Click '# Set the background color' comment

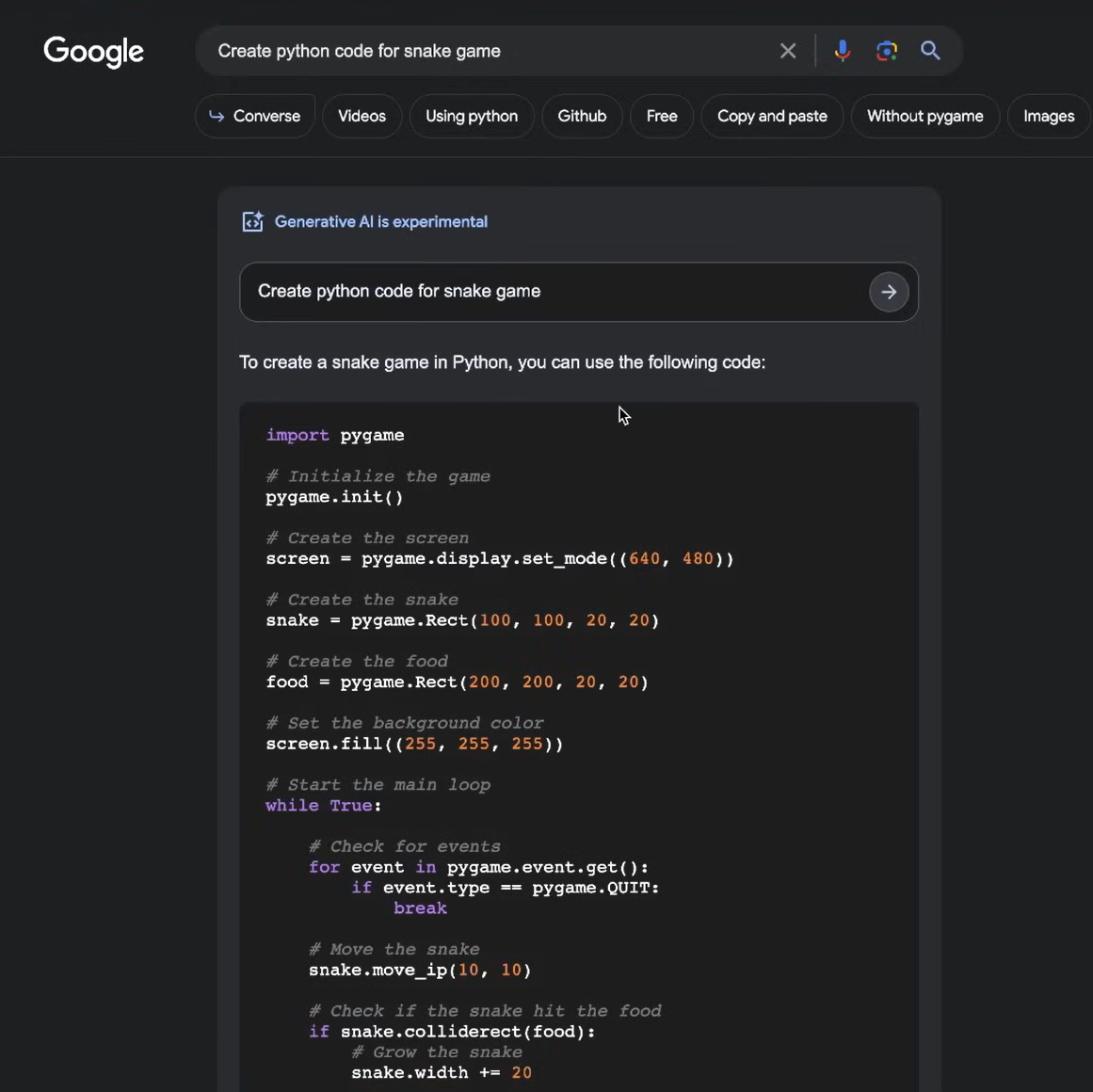point(404,723)
